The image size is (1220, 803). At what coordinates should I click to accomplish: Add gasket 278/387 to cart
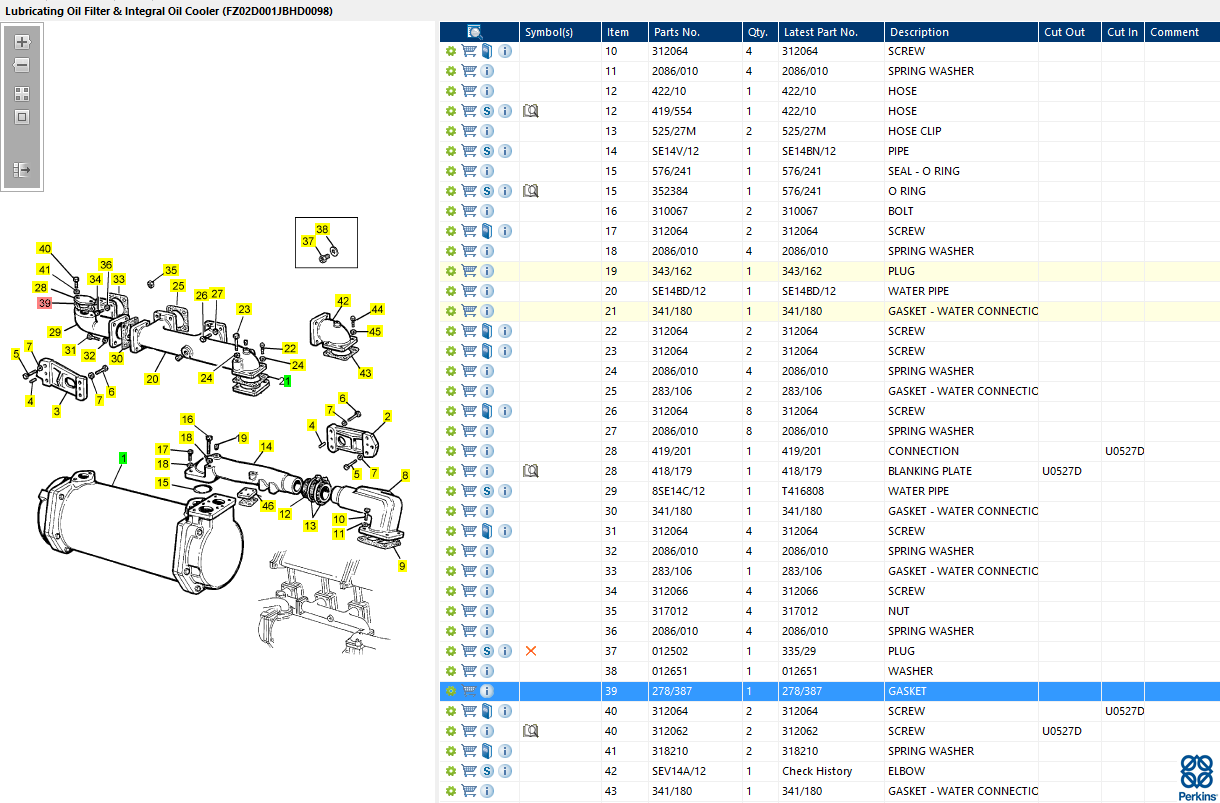(x=468, y=691)
